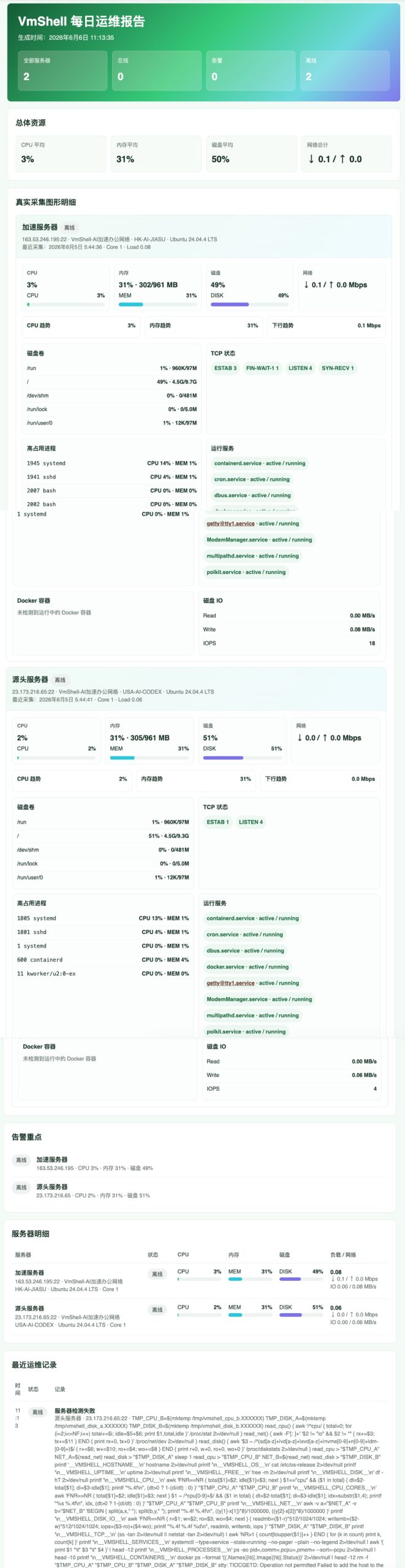Click the 内存平均 31% card

[156, 154]
